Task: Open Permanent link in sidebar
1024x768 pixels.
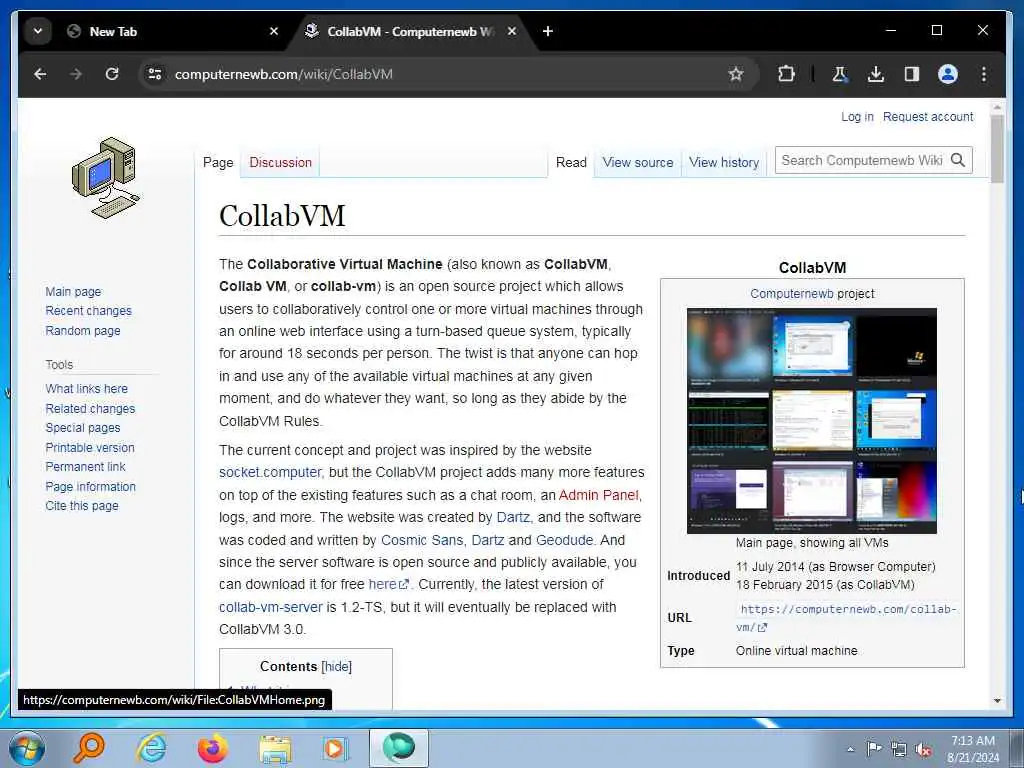Action: pyautogui.click(x=86, y=466)
